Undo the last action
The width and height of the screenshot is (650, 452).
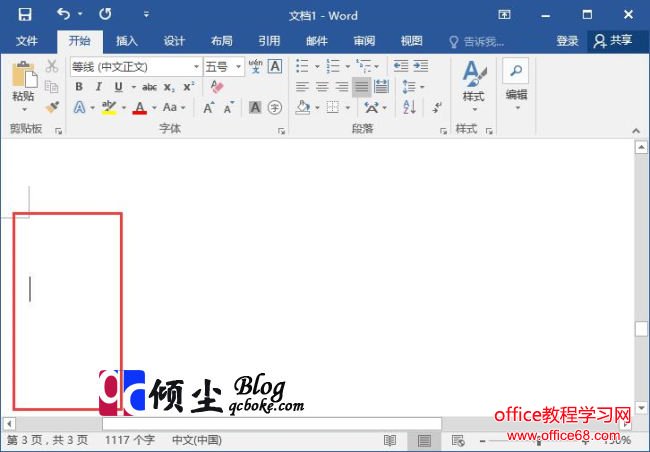(x=63, y=14)
